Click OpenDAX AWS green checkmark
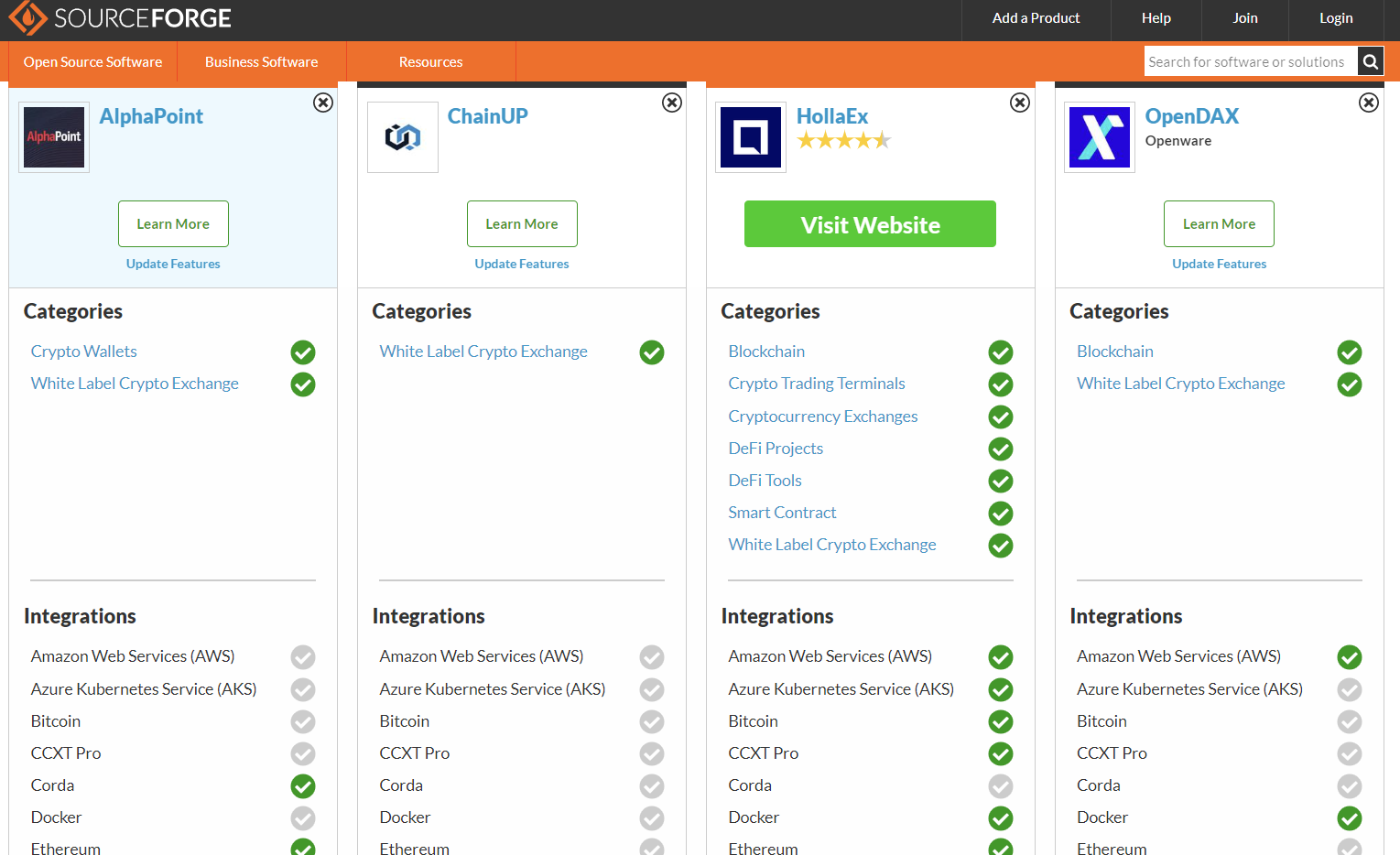Screen dimensions: 1400x855 point(1350,657)
